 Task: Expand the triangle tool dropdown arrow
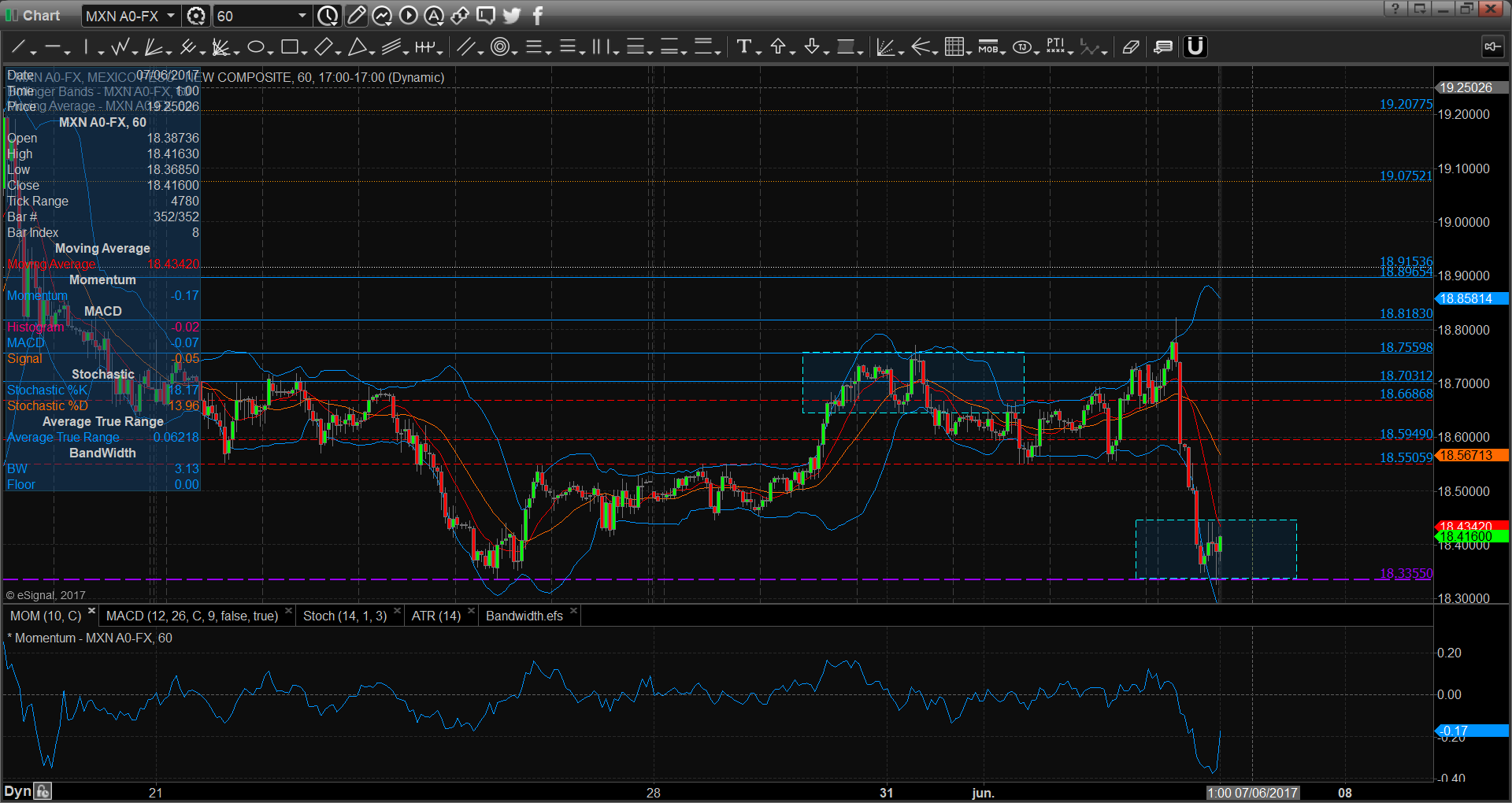[x=372, y=52]
